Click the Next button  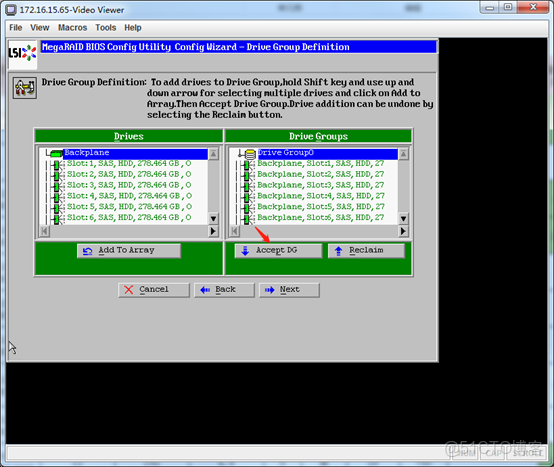point(289,290)
